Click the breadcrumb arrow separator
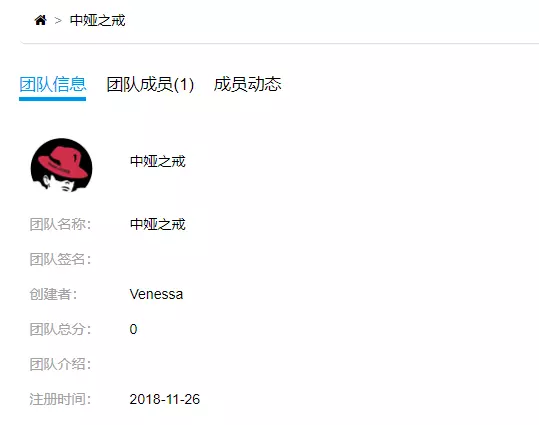Screen dimensions: 539x425 [x=58, y=21]
